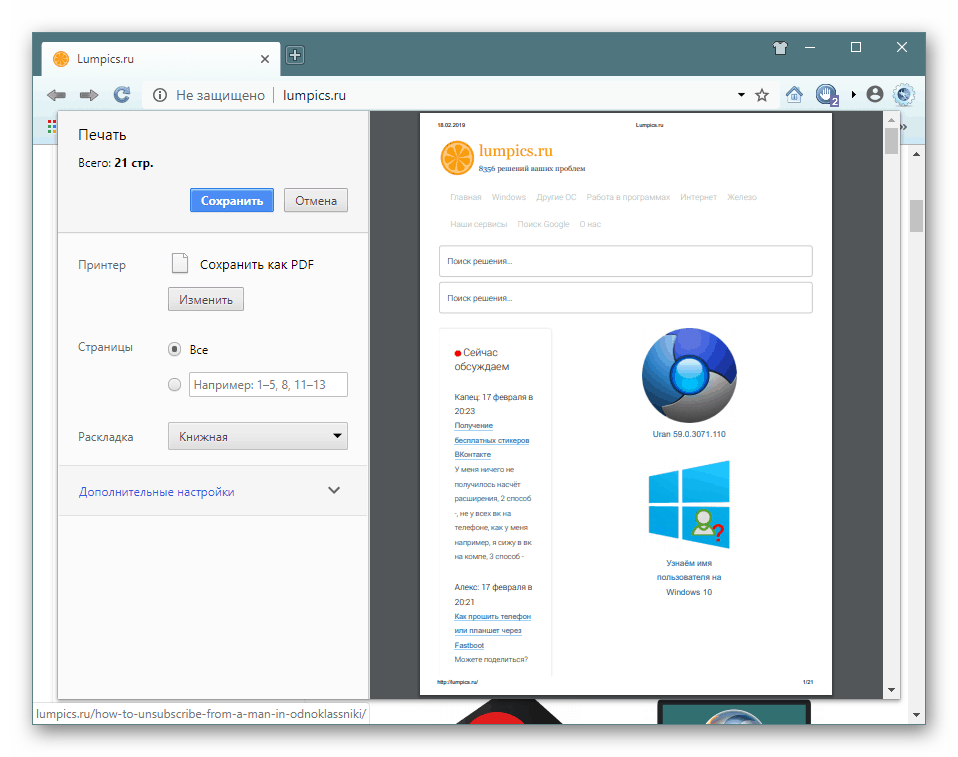Click the forward navigation arrow
This screenshot has width=958, height=757.
tap(88, 94)
